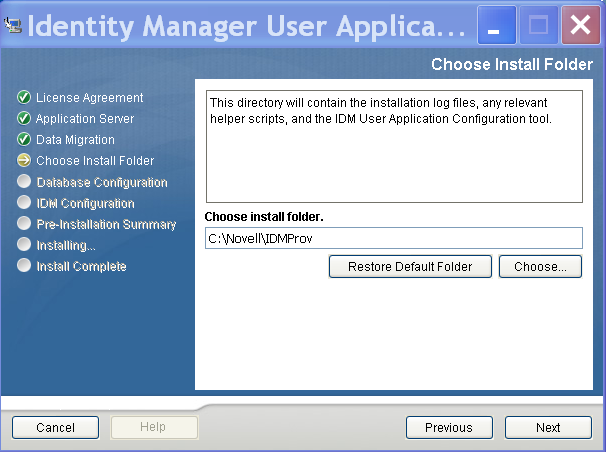Cancel the installation
The height and width of the screenshot is (452, 606).
tap(55, 428)
